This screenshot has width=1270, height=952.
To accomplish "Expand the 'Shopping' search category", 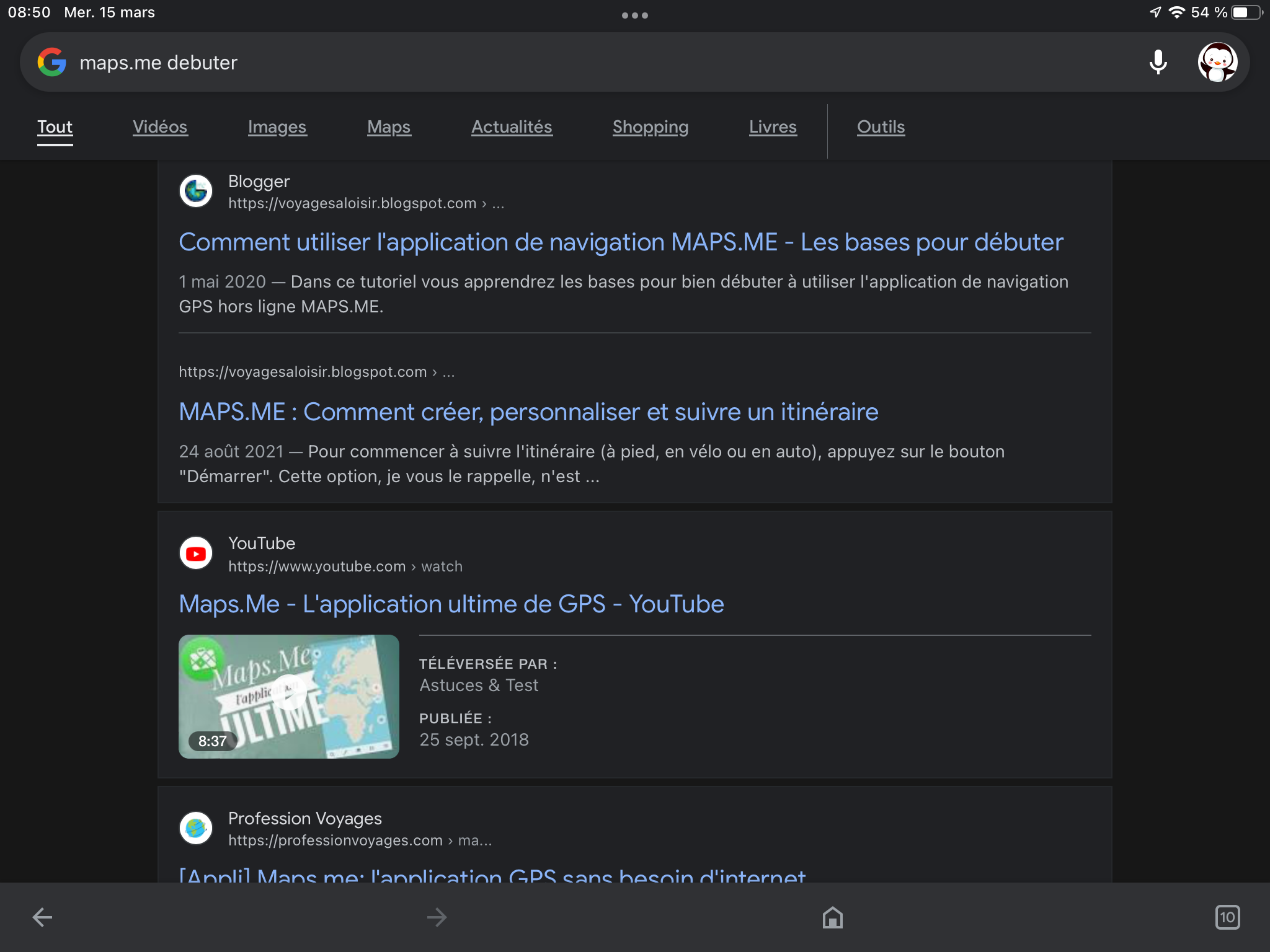I will 651,126.
